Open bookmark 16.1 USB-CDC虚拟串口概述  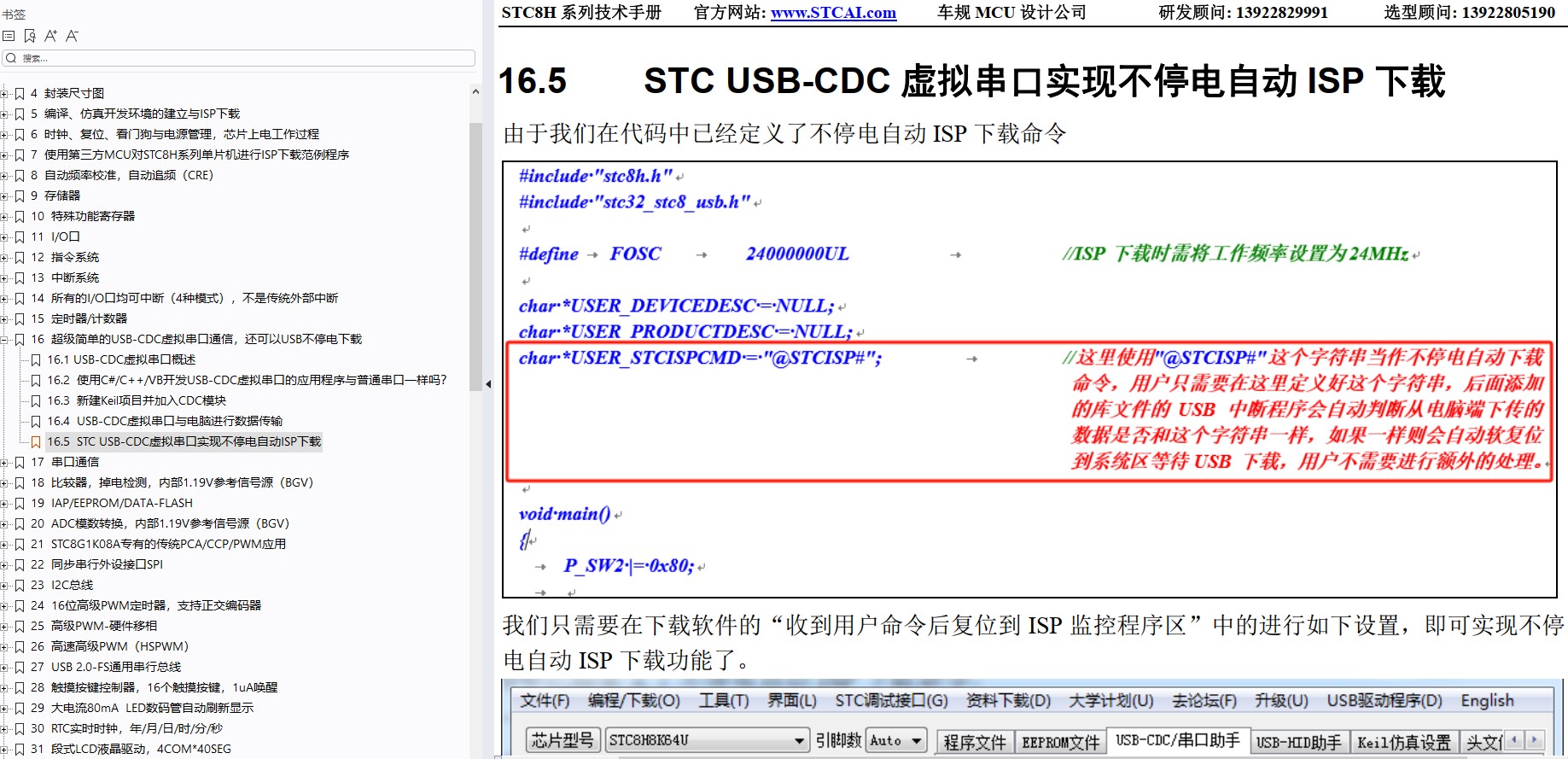coord(121,359)
